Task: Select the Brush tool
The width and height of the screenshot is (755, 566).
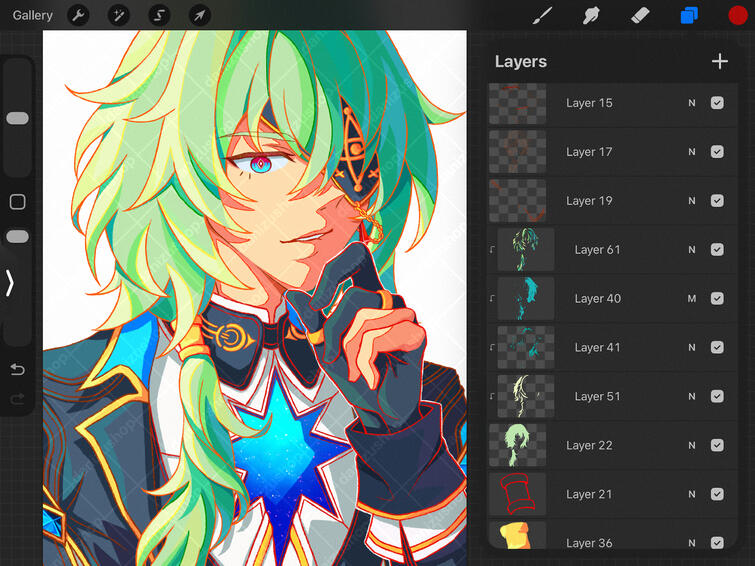Action: [x=543, y=16]
